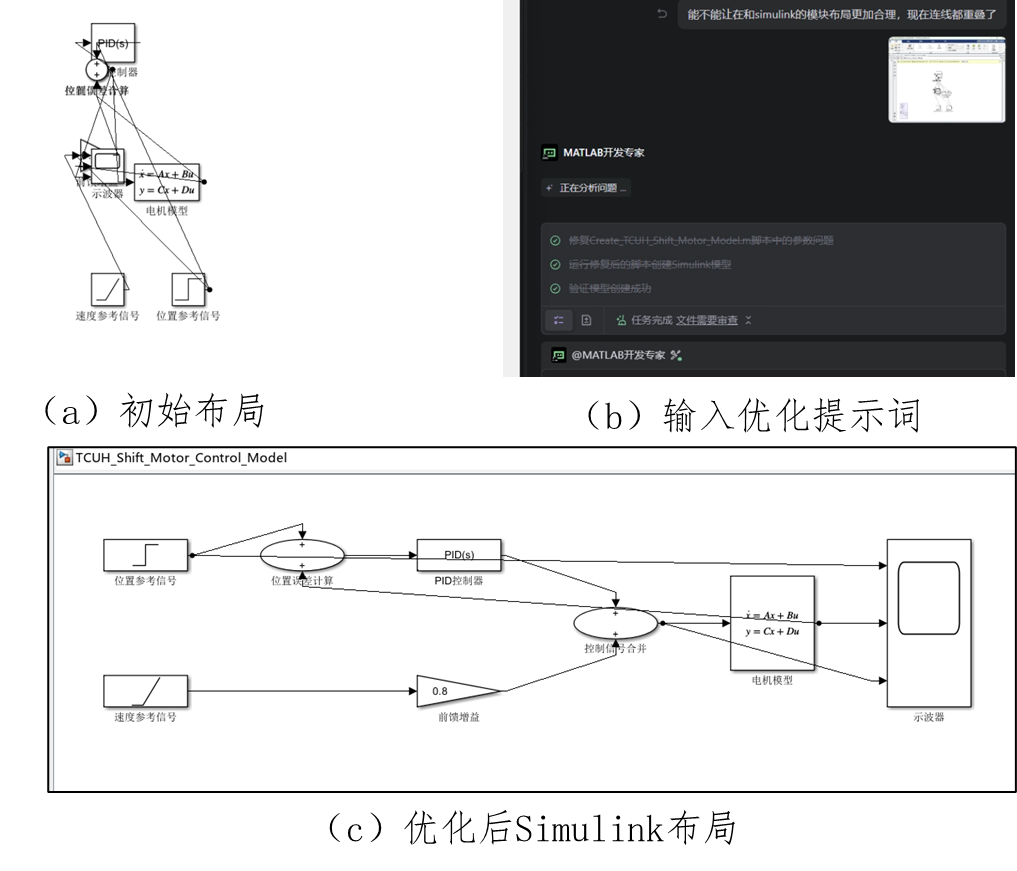Collapse the task panel with the chevron toggle

(748, 320)
